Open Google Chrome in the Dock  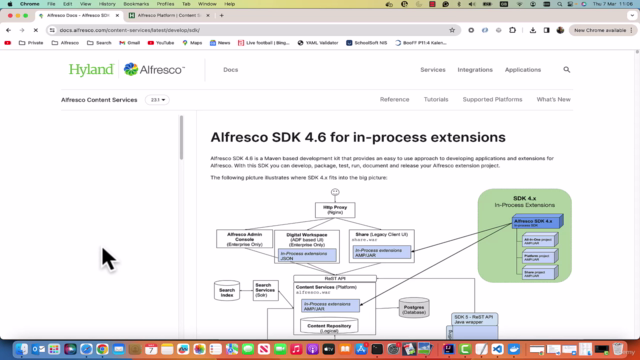point(102,349)
